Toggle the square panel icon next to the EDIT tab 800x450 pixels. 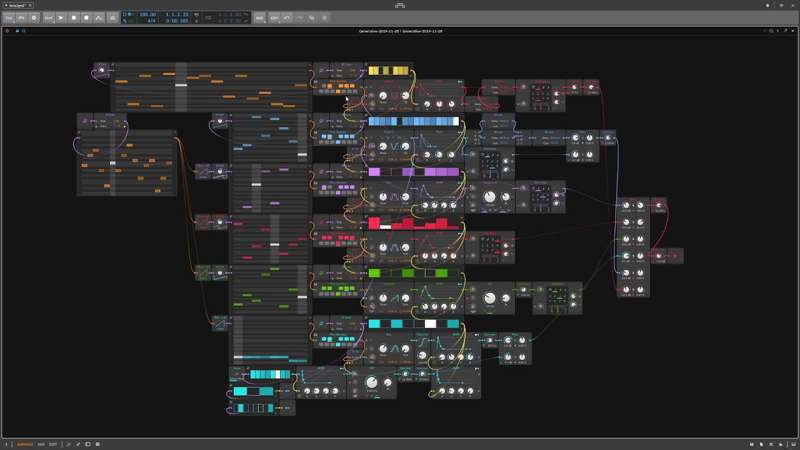click(x=88, y=444)
